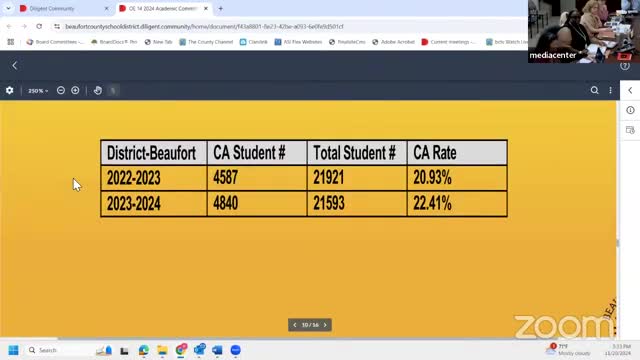Image resolution: width=640 pixels, height=360 pixels.
Task: Go back using the document back arrow
Action: point(15,65)
